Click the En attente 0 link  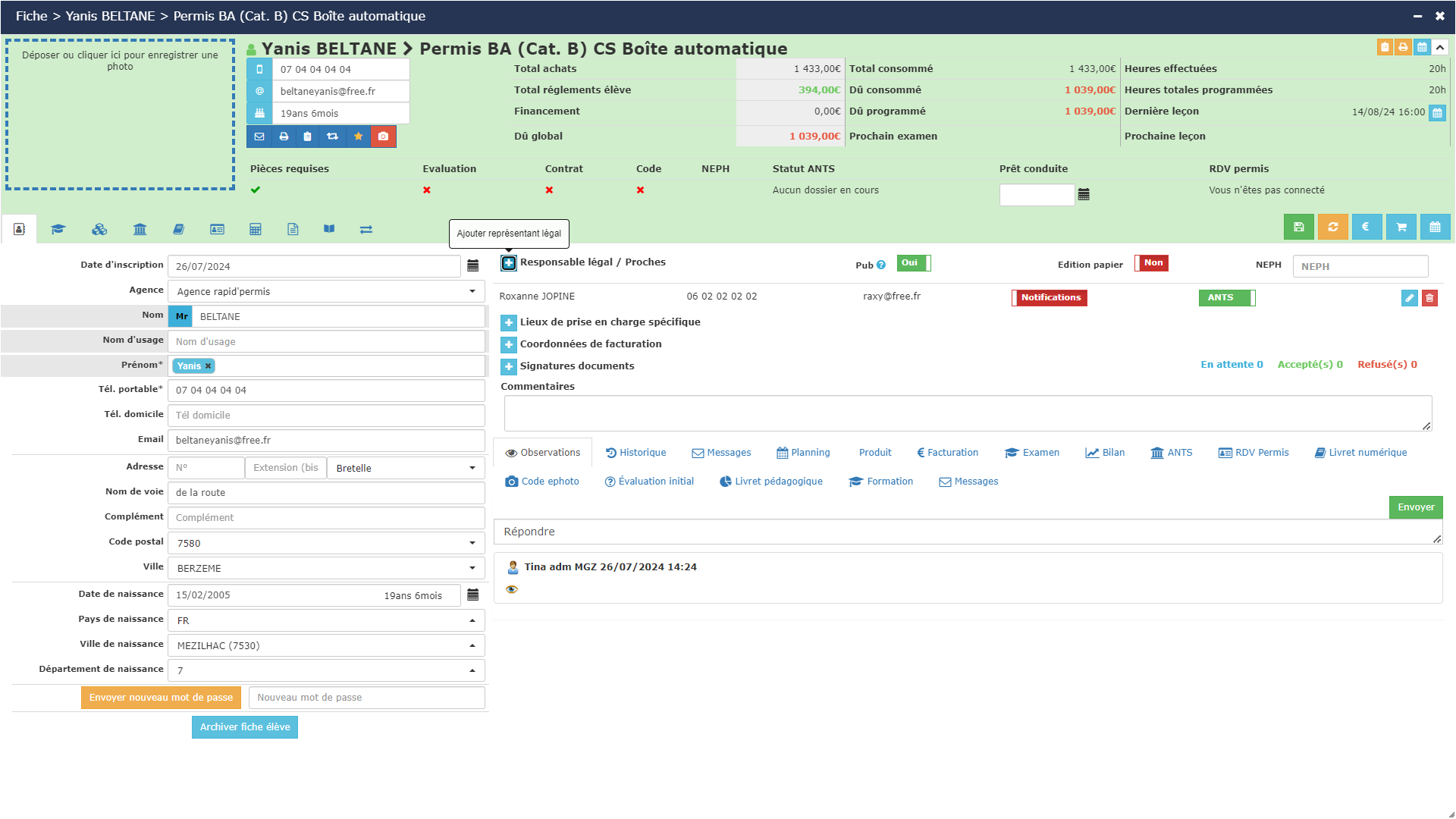[1232, 365]
